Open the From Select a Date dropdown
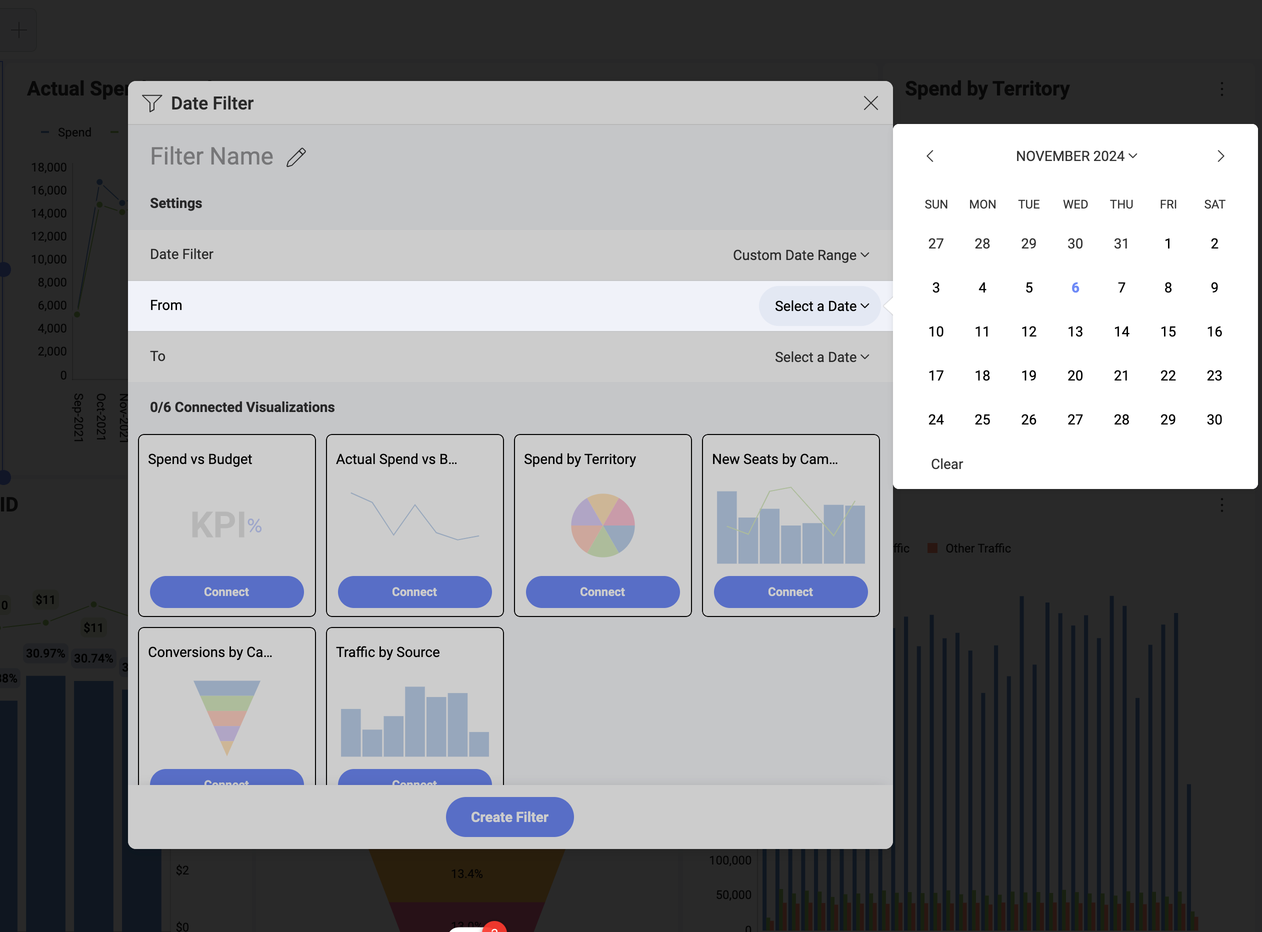This screenshot has width=1262, height=932. (821, 306)
